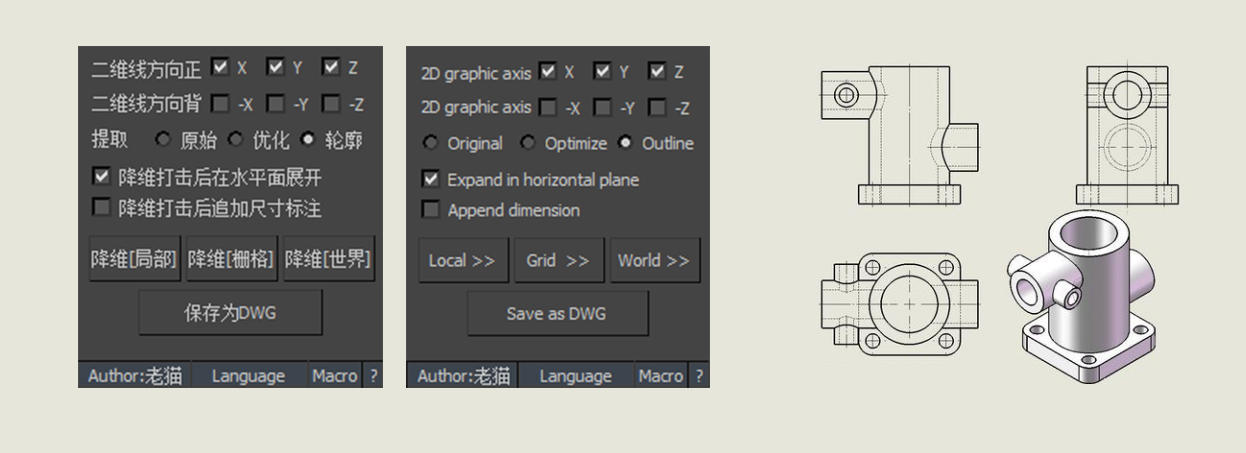Open Language in English panel footer
Screen dimensions: 1246x453
tap(575, 376)
